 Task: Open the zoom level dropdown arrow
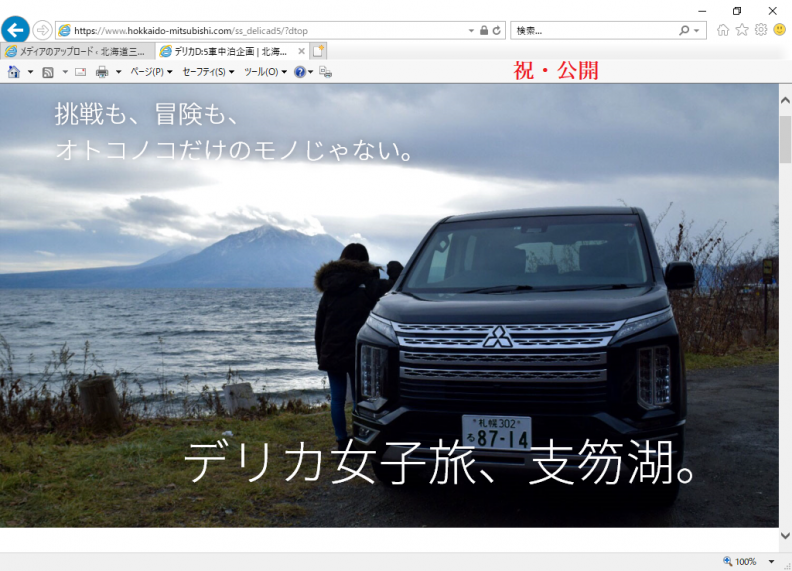pos(771,561)
